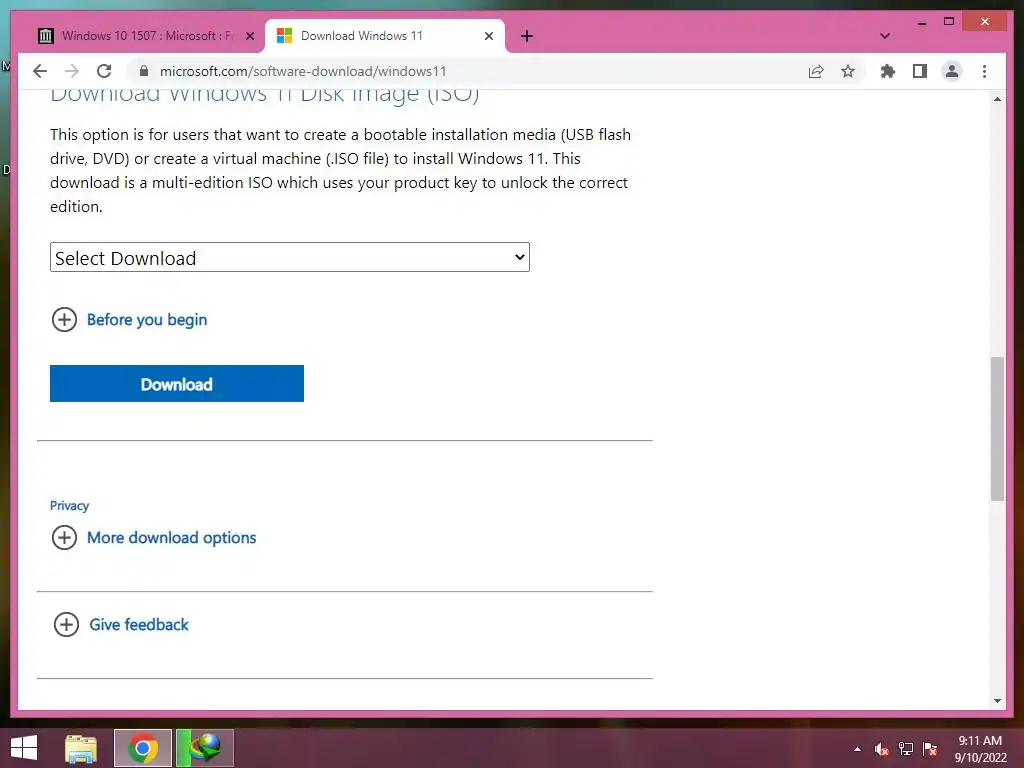Bookmark this page with the star
Viewport: 1024px width, 768px height.
click(848, 71)
